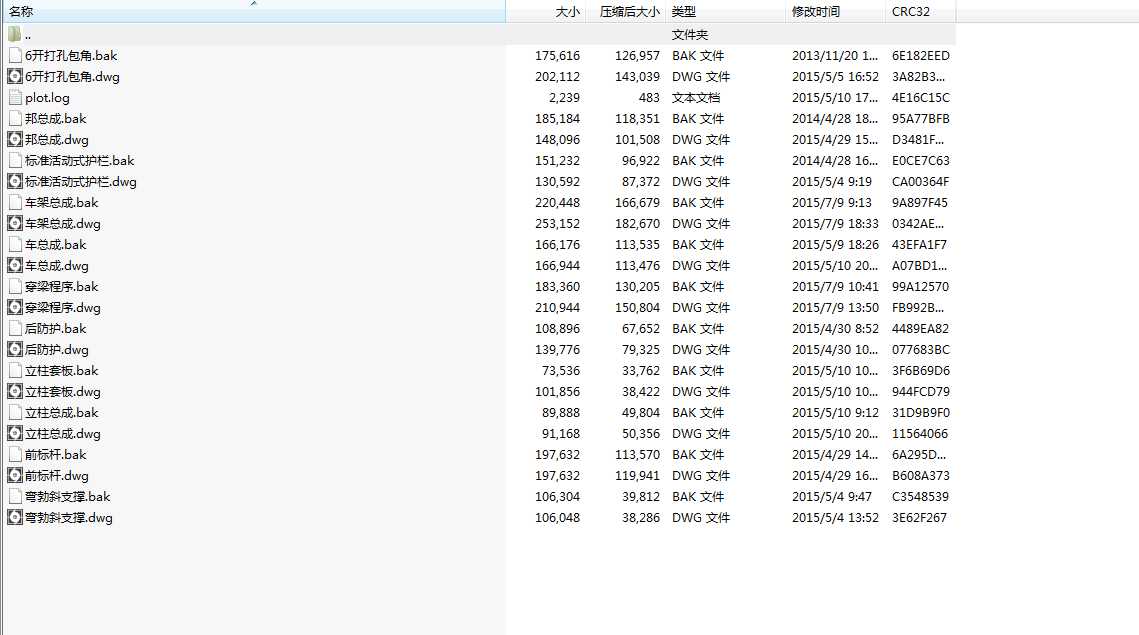Click the 立柱总成.dwg drawing icon
1139x635 pixels.
15,434
